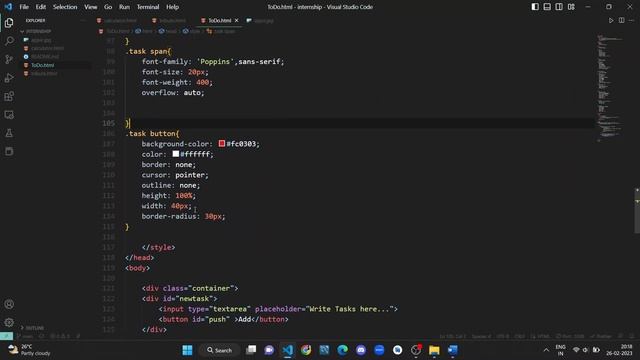Collapse the INTERNSHIP folder section

point(37,31)
